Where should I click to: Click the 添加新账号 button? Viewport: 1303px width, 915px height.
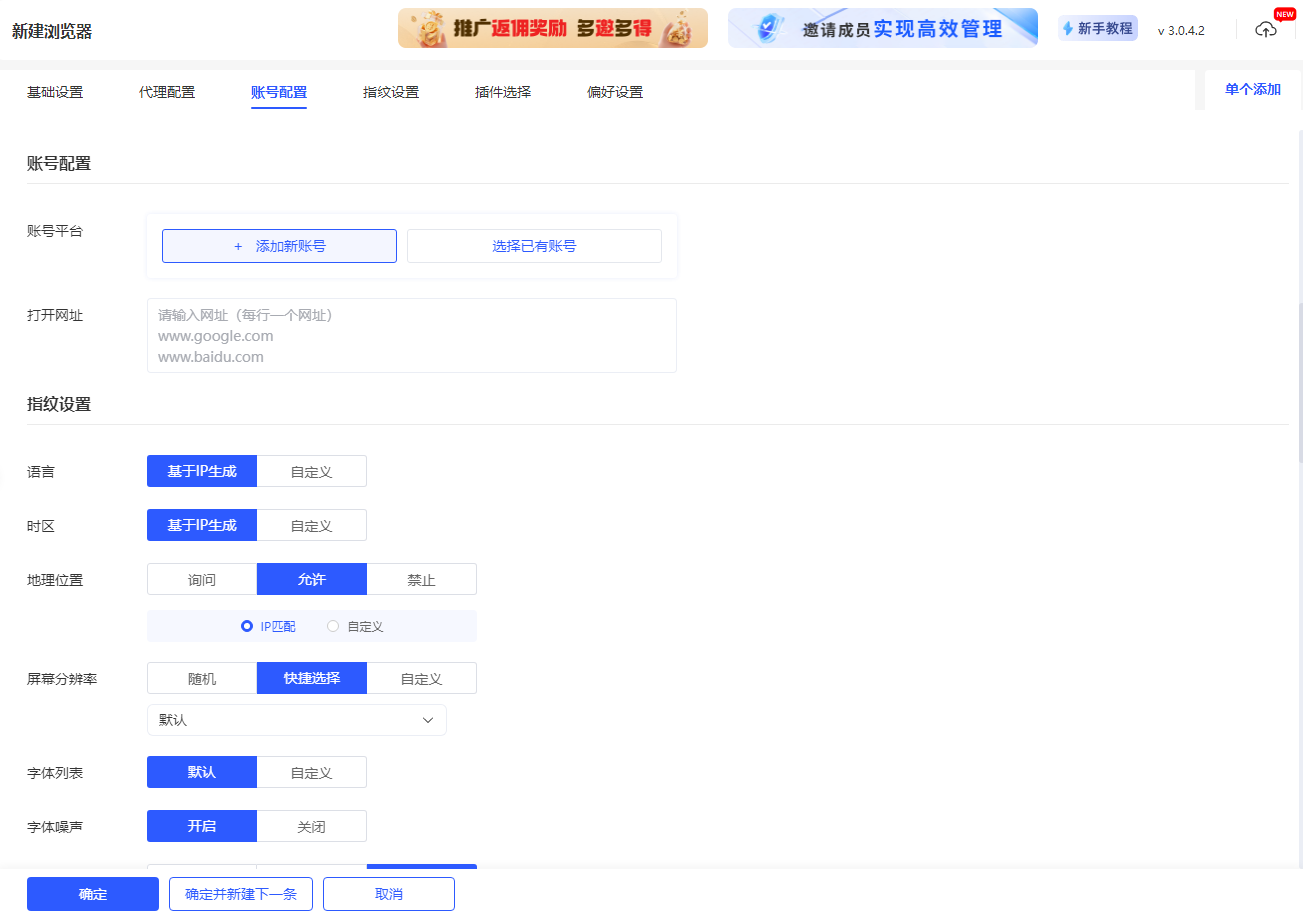(278, 245)
